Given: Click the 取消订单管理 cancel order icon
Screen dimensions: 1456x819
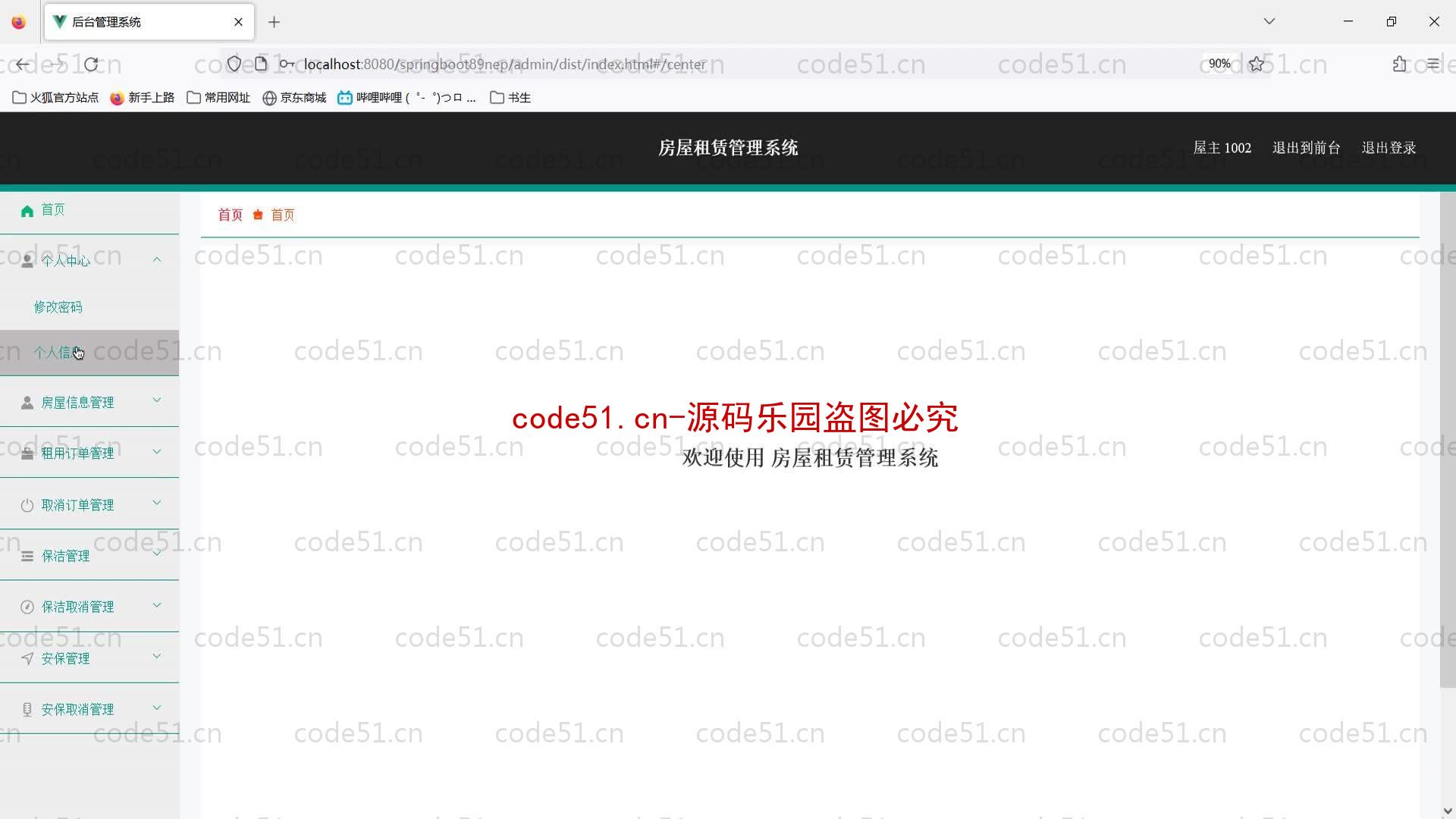Looking at the screenshot, I should coord(26,504).
